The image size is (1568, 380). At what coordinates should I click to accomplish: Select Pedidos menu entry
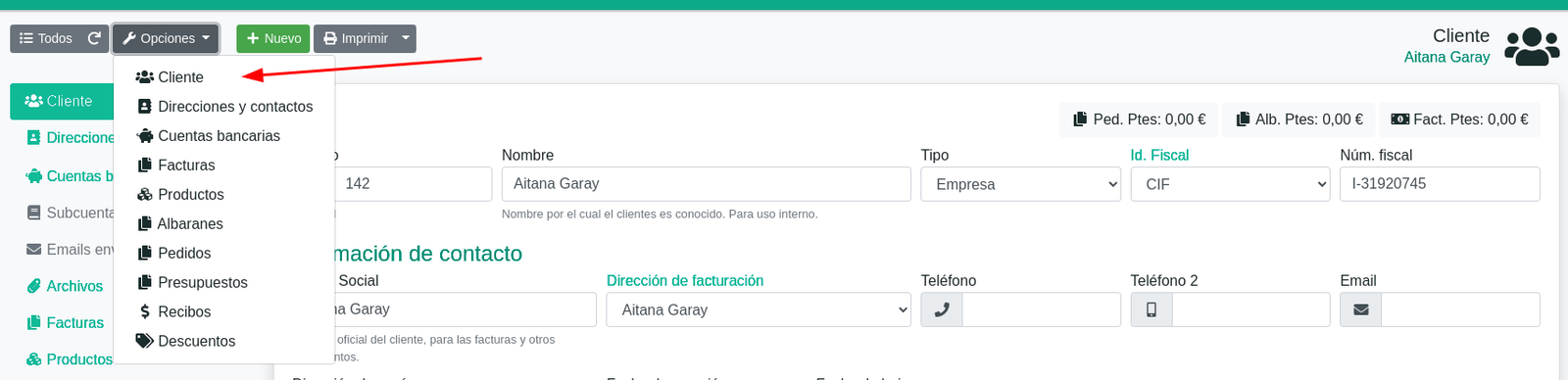point(224,253)
